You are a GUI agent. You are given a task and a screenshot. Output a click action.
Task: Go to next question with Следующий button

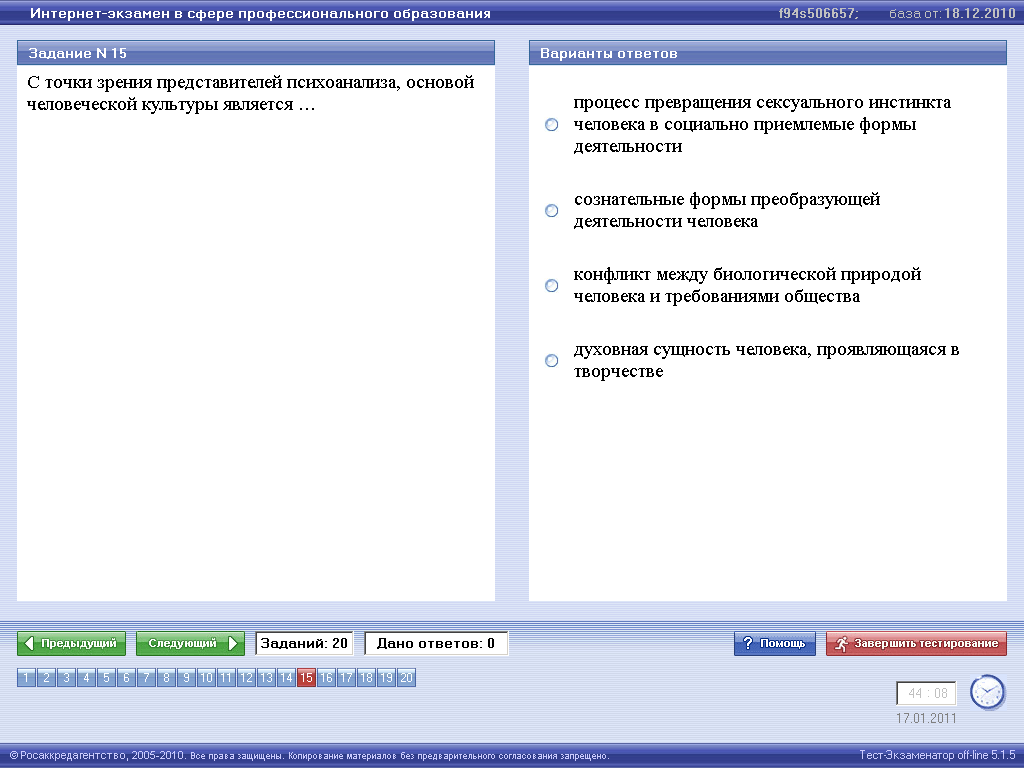[190, 643]
